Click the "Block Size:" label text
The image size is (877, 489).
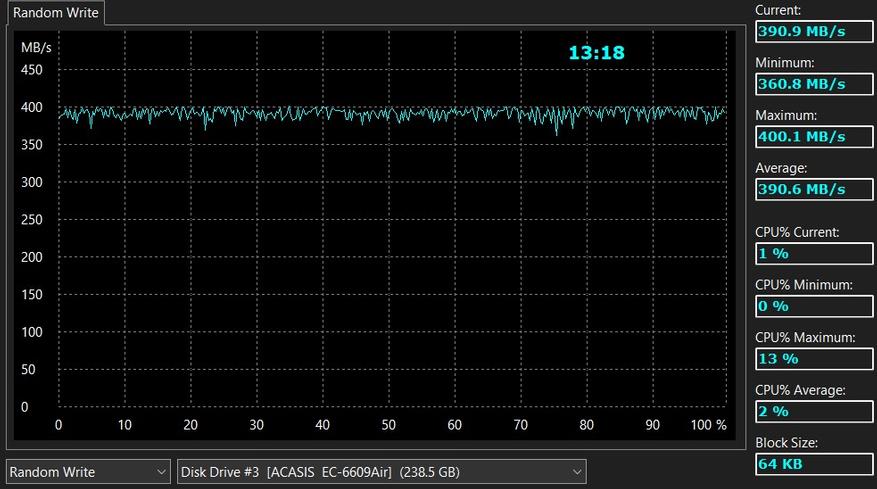[x=786, y=442]
